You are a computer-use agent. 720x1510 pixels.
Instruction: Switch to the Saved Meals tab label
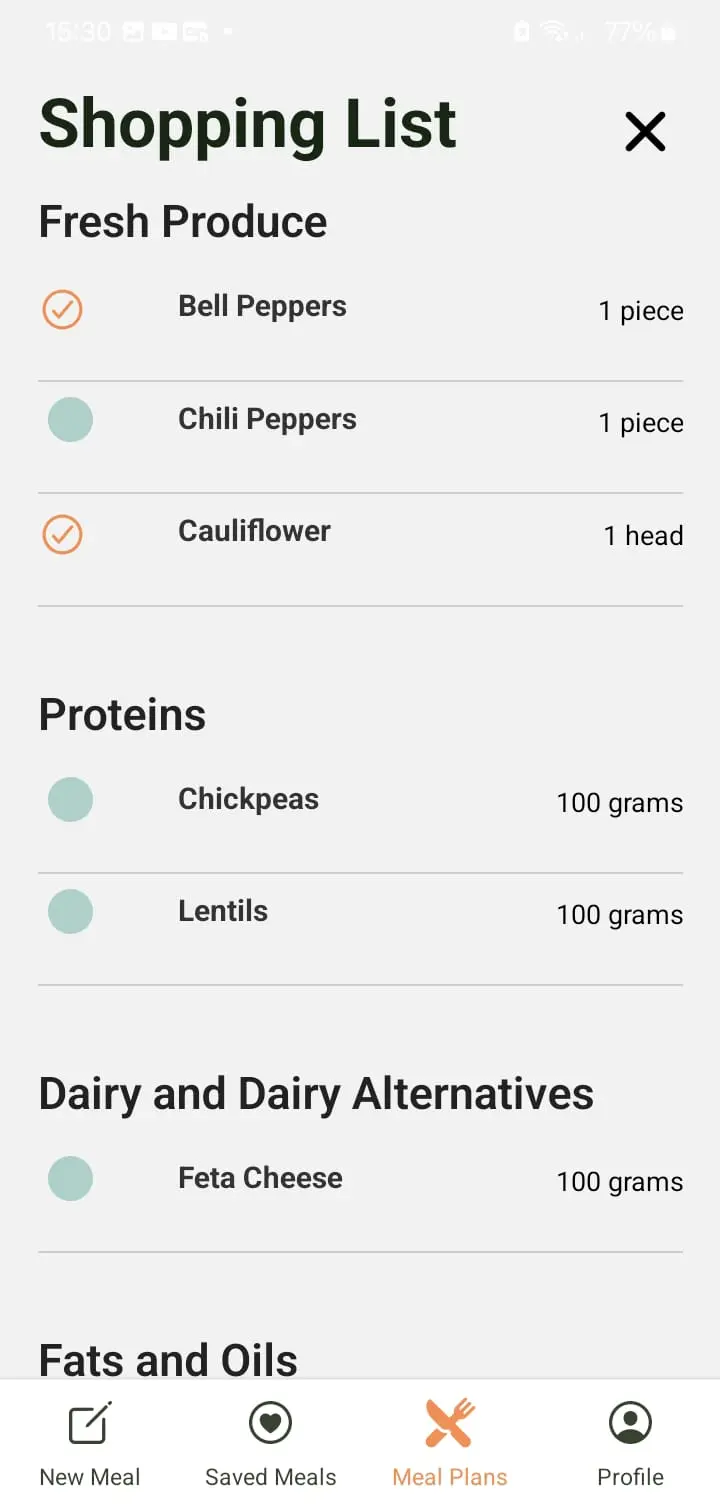270,1477
